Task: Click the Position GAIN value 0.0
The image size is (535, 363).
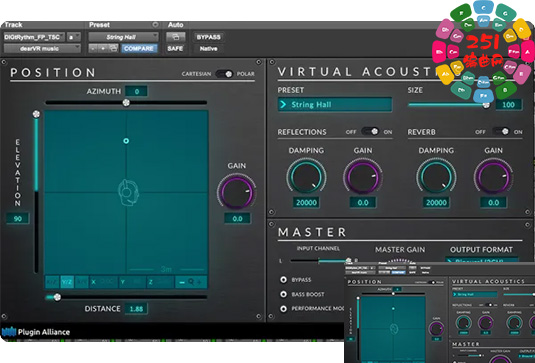Action: (237, 218)
